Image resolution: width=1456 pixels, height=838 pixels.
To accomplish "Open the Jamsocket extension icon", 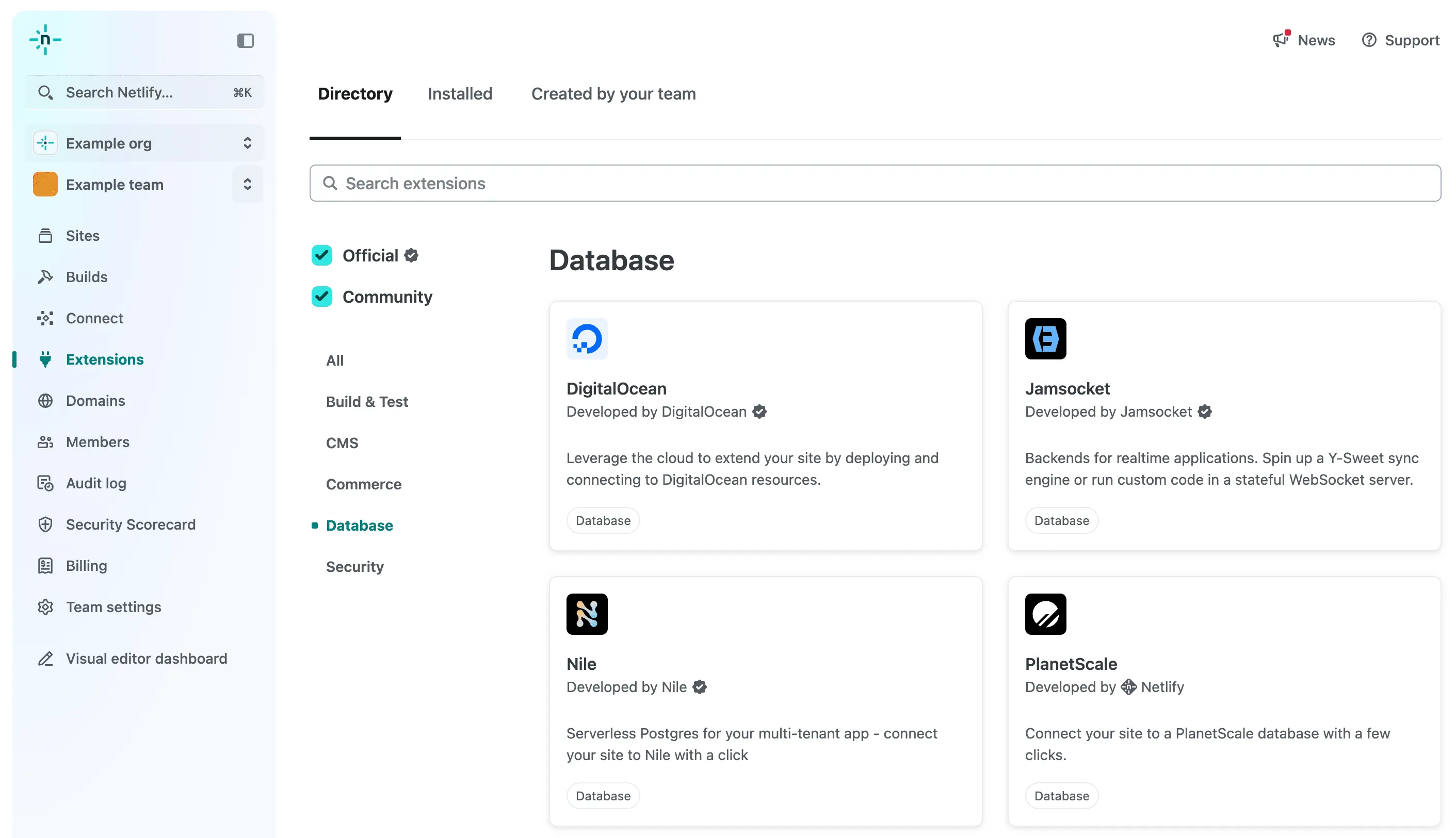I will coord(1045,339).
